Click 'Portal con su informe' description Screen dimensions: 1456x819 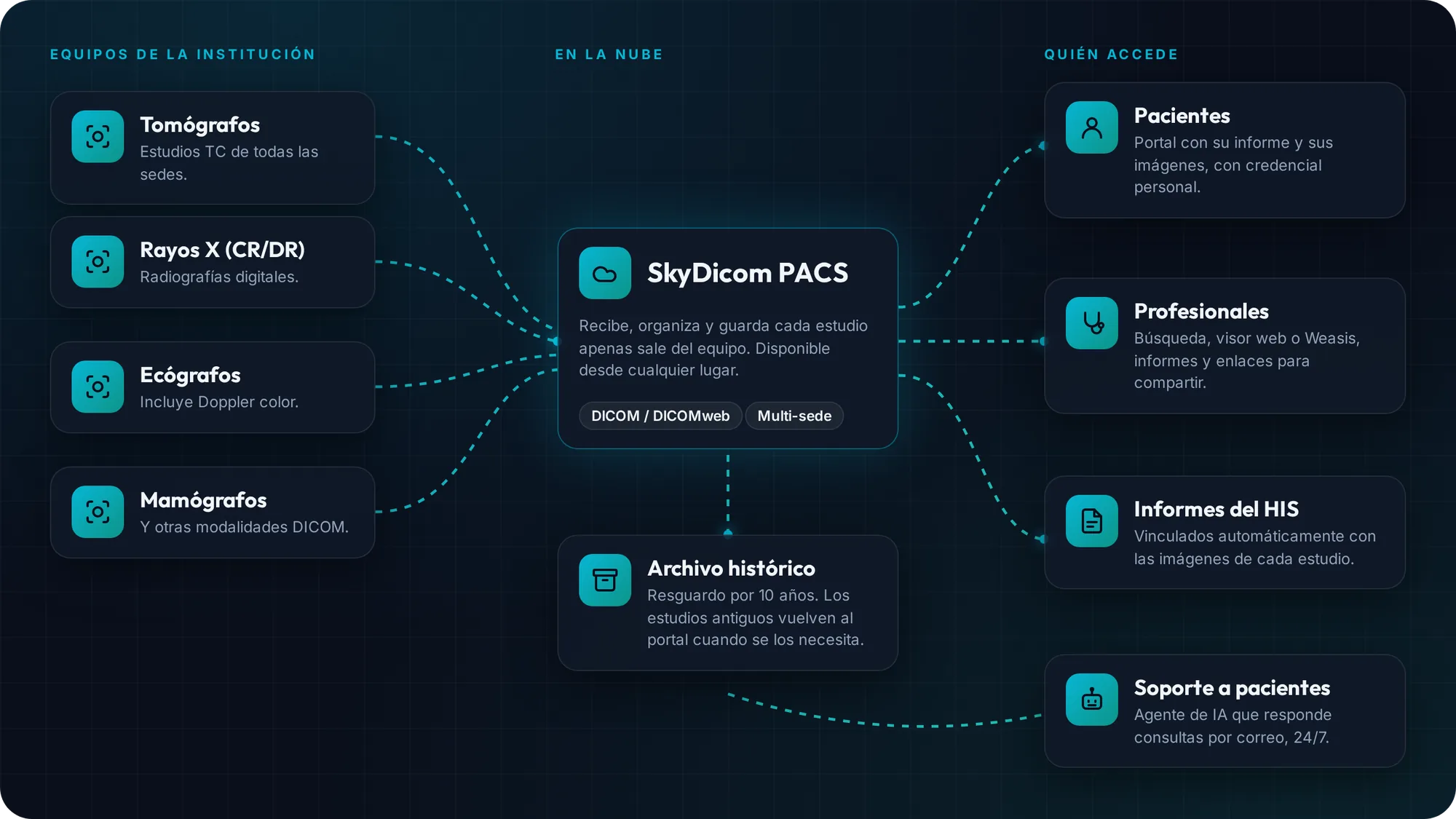(x=1233, y=165)
